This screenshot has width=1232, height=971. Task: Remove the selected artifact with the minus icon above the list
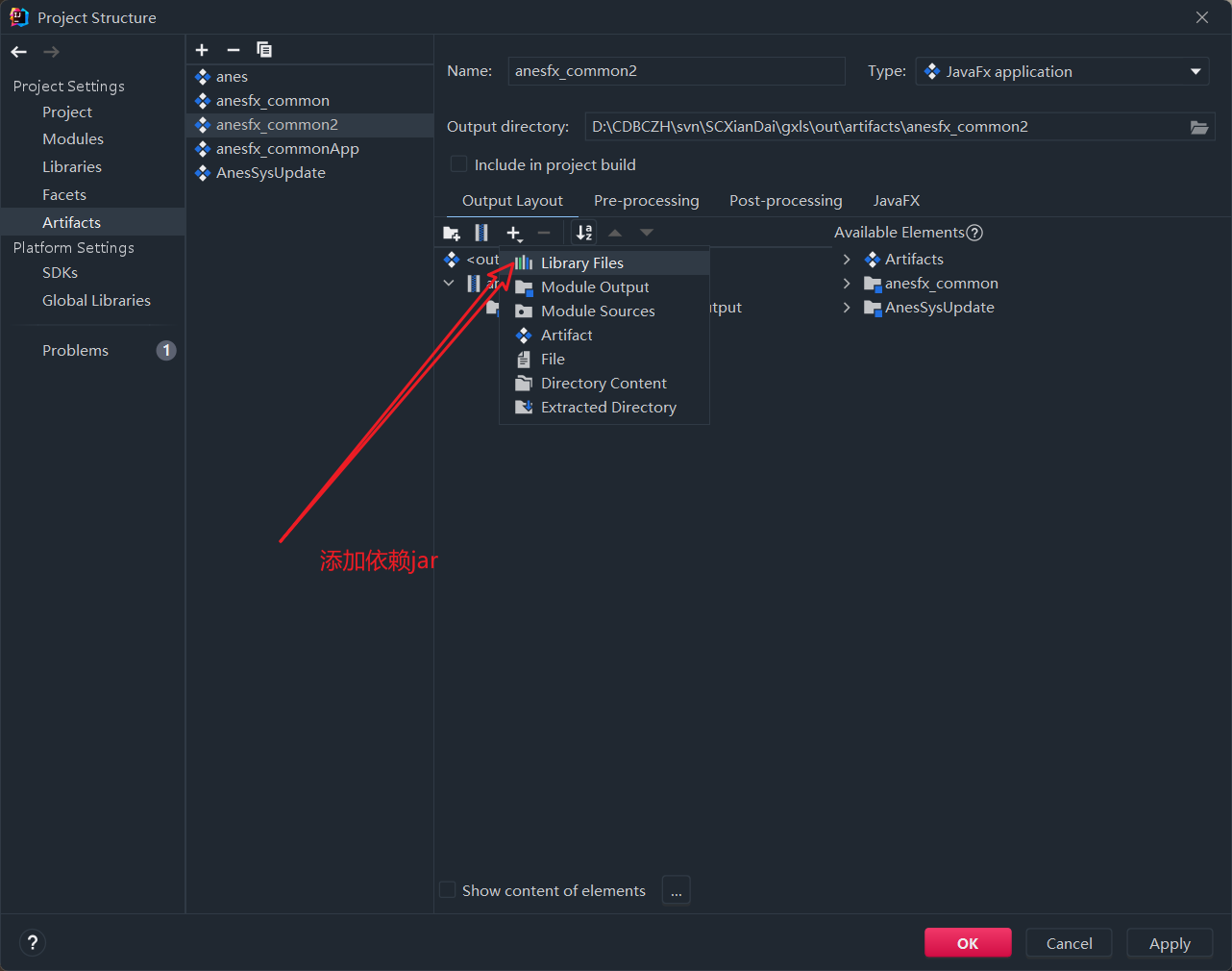pyautogui.click(x=234, y=50)
